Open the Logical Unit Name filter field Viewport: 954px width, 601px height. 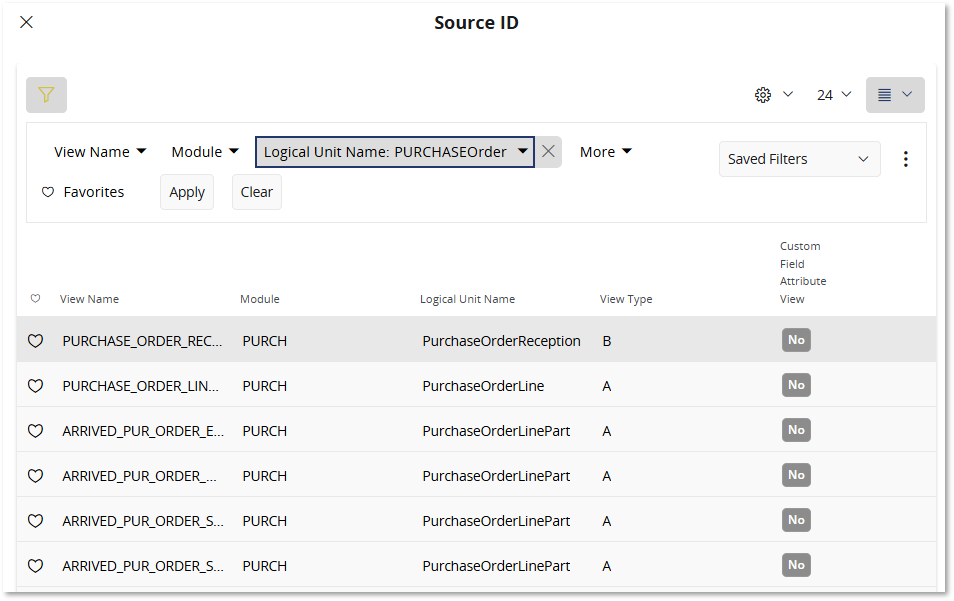click(x=395, y=151)
